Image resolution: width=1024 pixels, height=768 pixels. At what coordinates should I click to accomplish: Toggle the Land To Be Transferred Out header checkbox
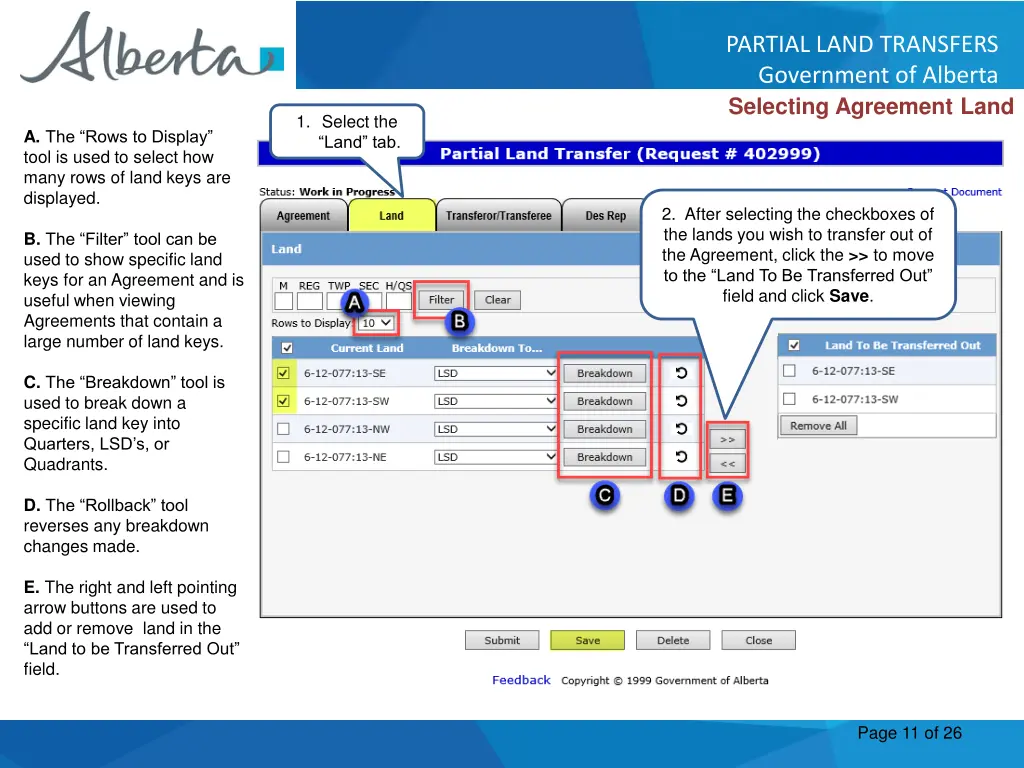pos(794,345)
